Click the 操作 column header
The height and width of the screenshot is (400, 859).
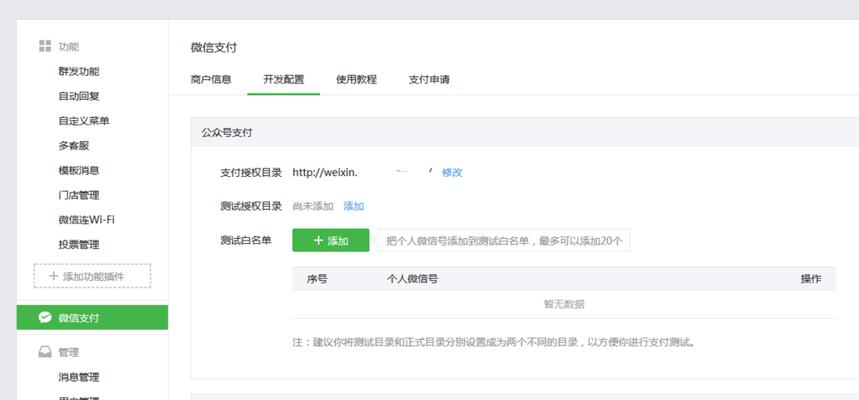coord(811,279)
